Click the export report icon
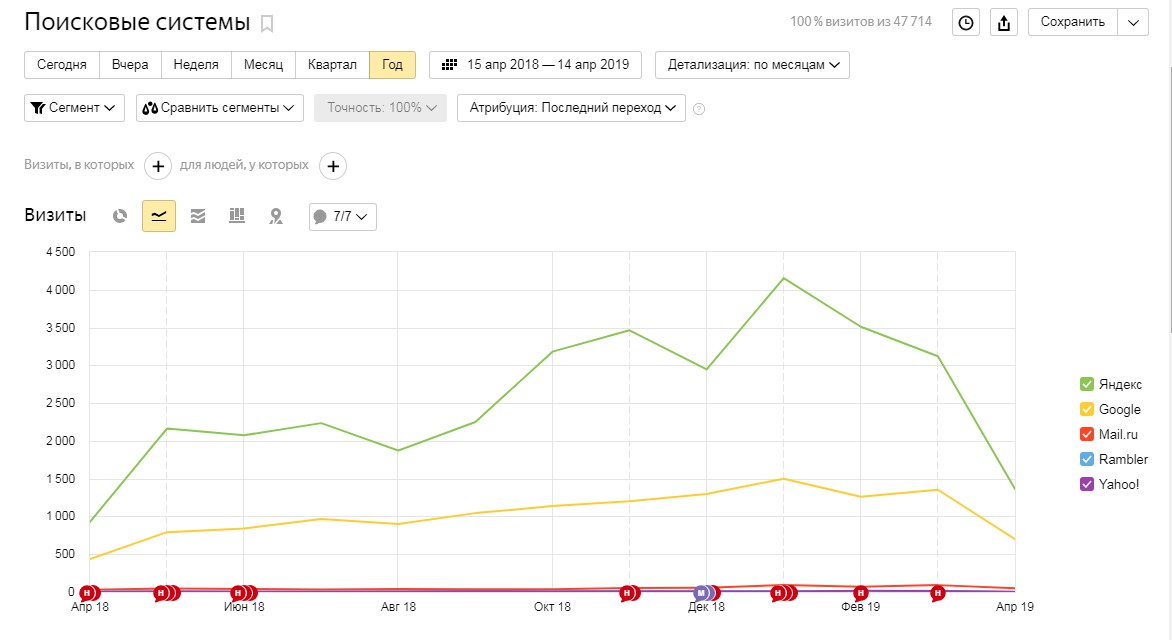1172x640 pixels. [1003, 23]
